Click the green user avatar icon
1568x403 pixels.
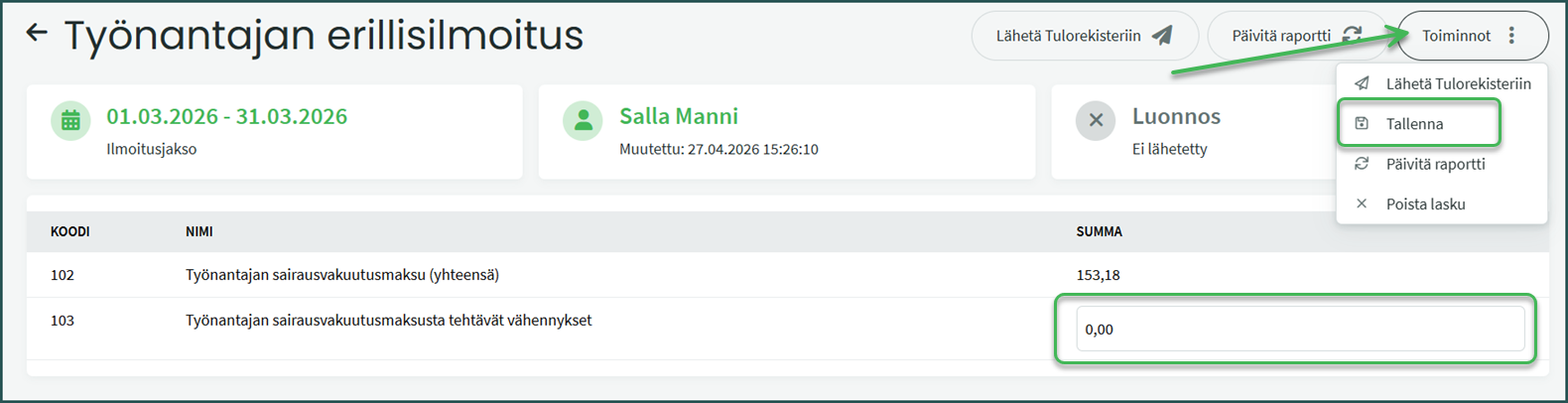(583, 121)
